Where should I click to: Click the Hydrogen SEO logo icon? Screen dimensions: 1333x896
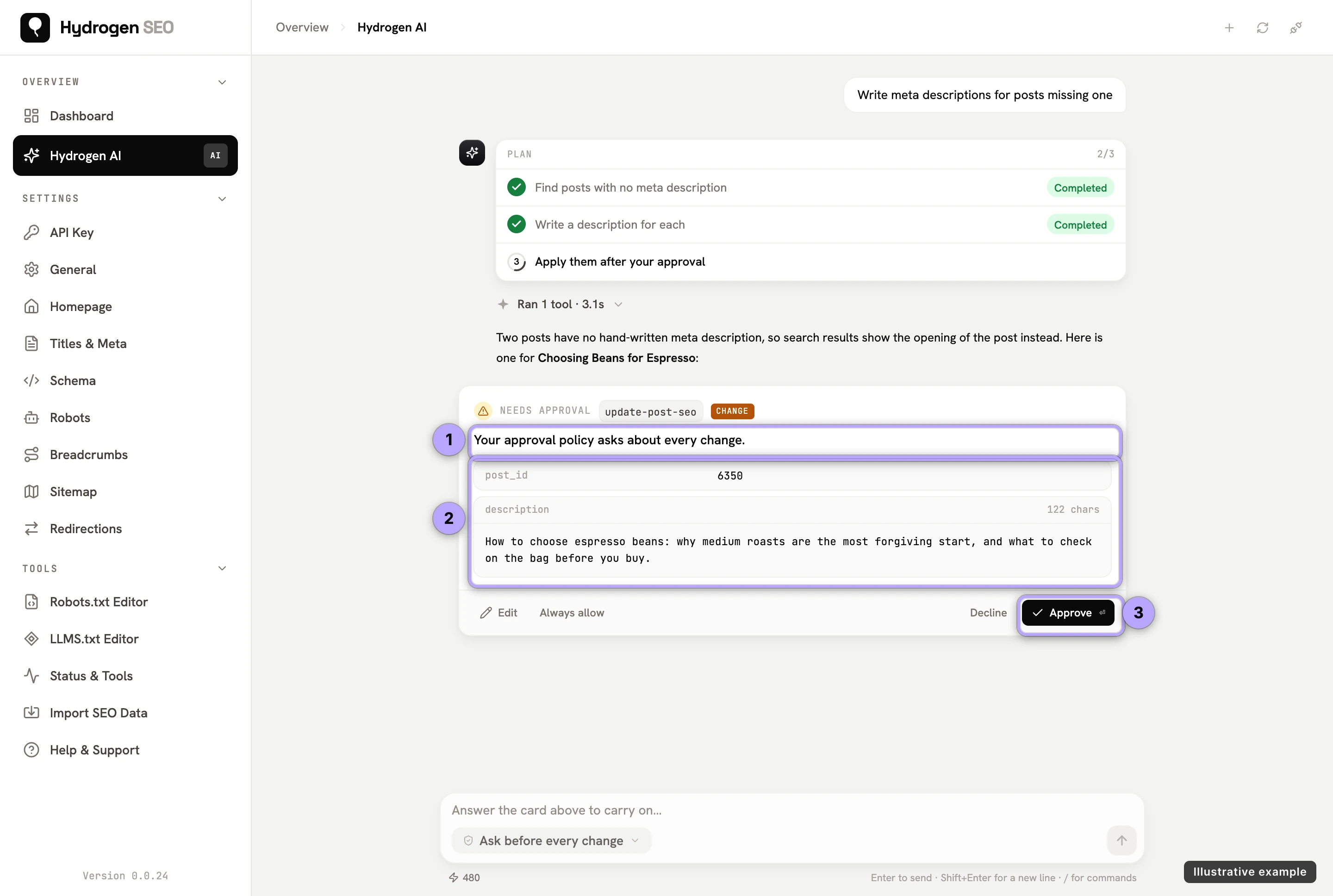pos(35,27)
